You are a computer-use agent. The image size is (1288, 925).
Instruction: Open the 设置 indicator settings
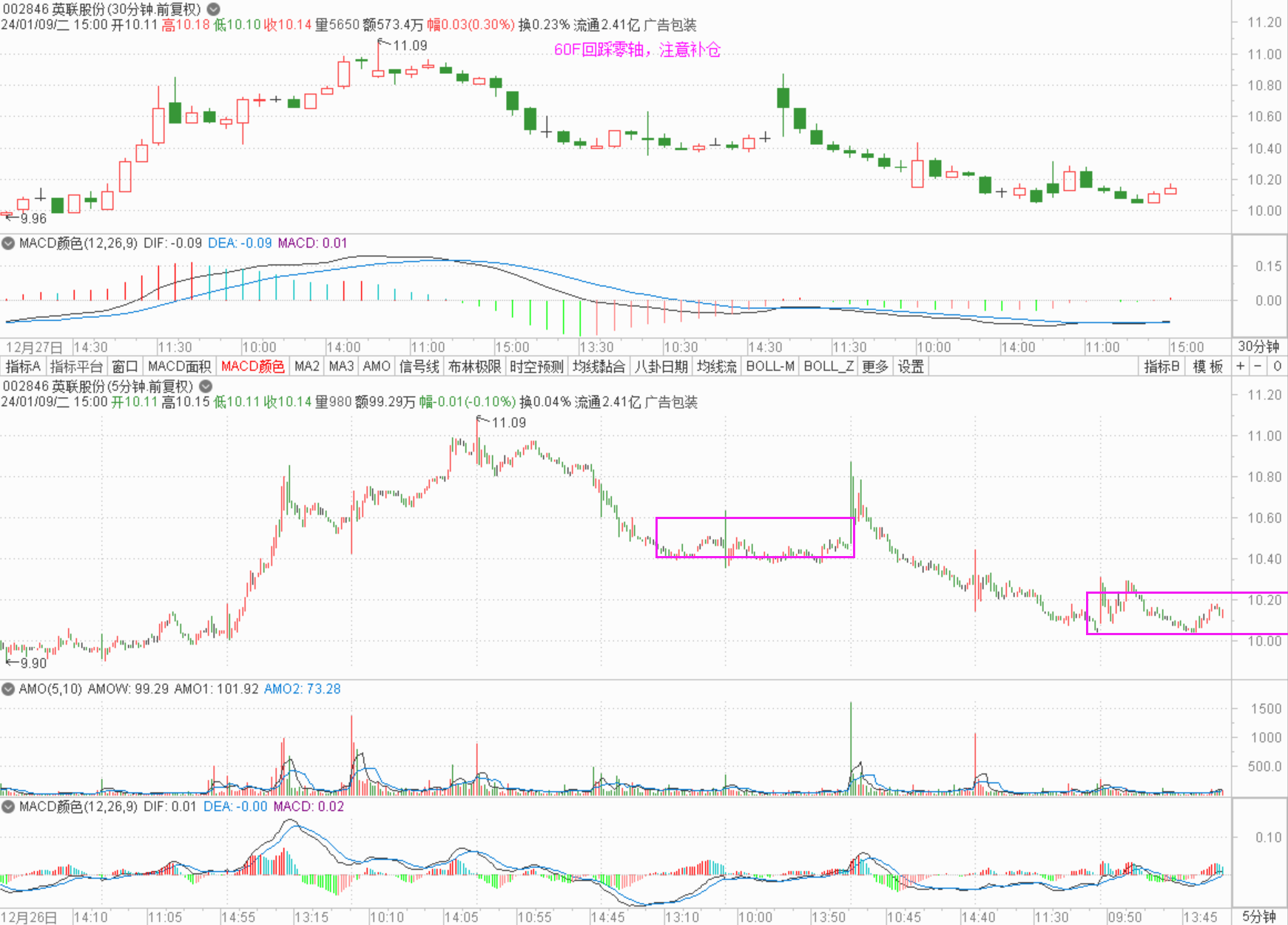point(911,366)
